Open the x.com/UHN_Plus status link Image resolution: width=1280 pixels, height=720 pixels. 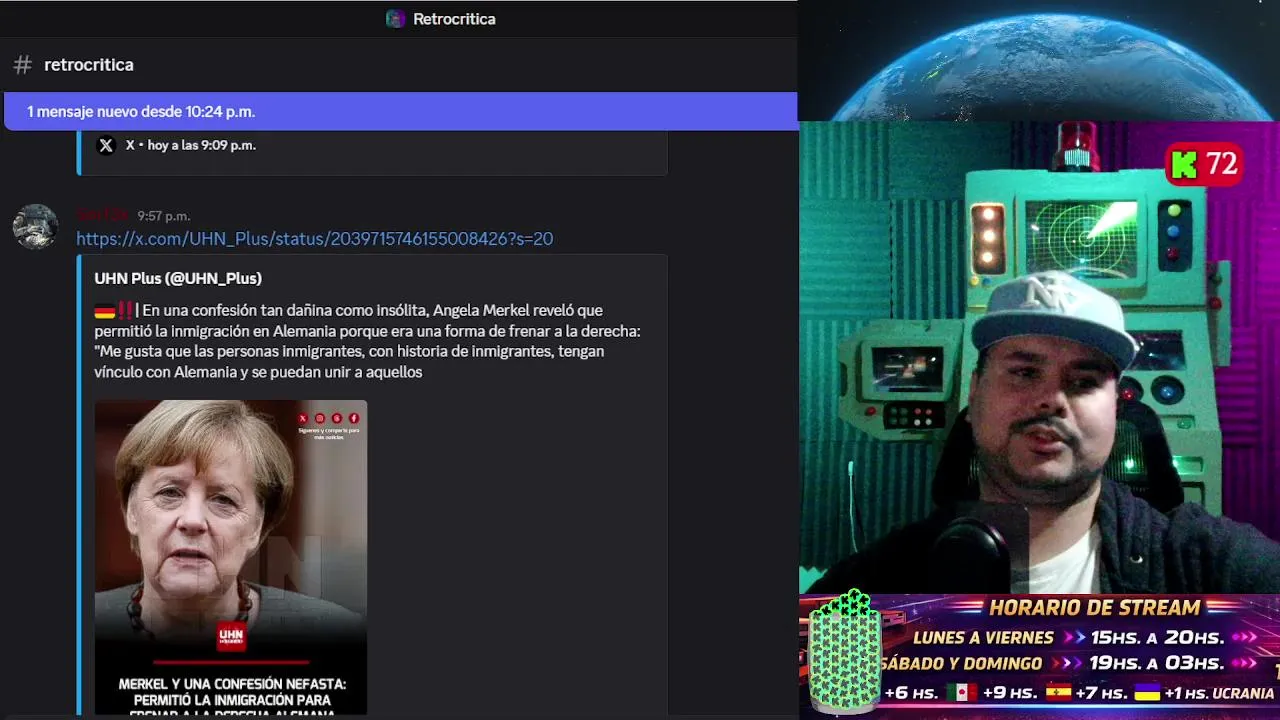point(315,239)
